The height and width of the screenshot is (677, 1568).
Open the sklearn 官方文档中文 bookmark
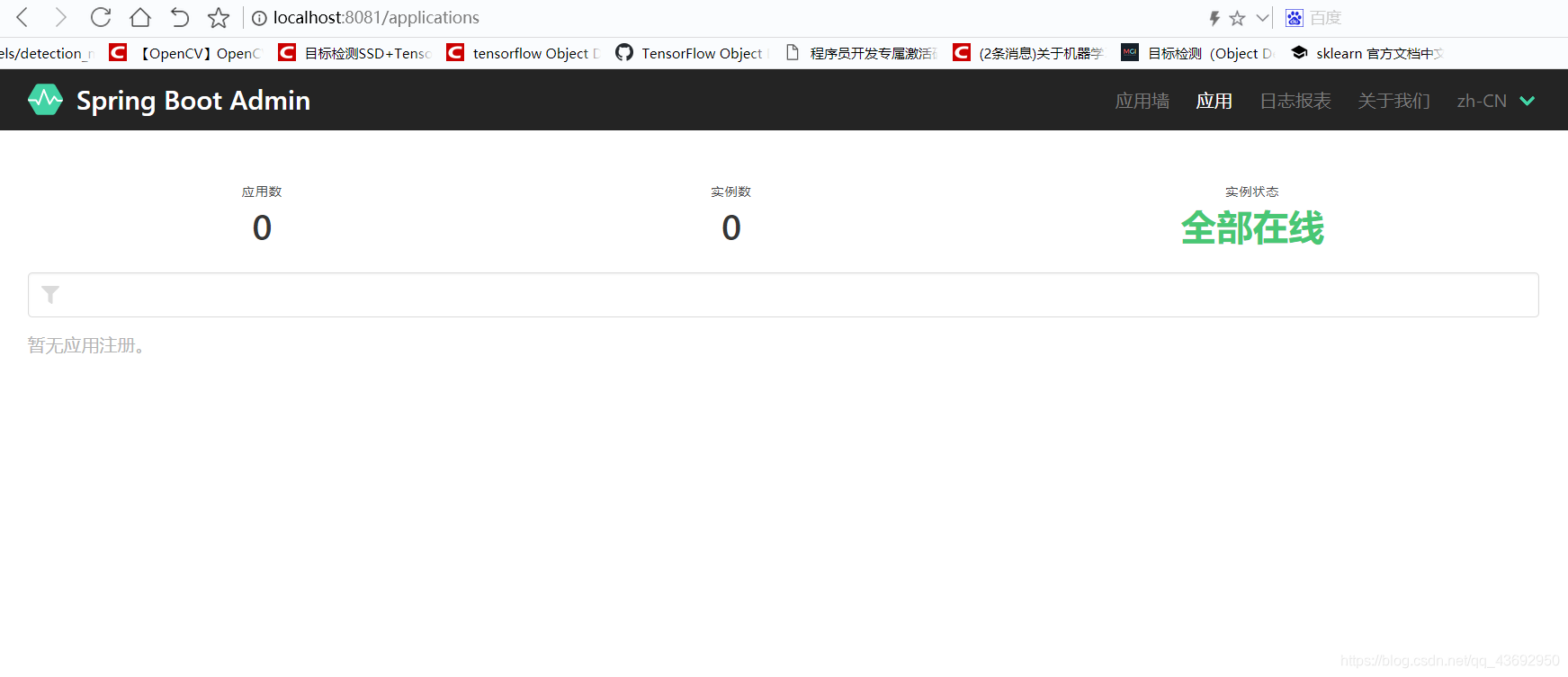point(1367,53)
